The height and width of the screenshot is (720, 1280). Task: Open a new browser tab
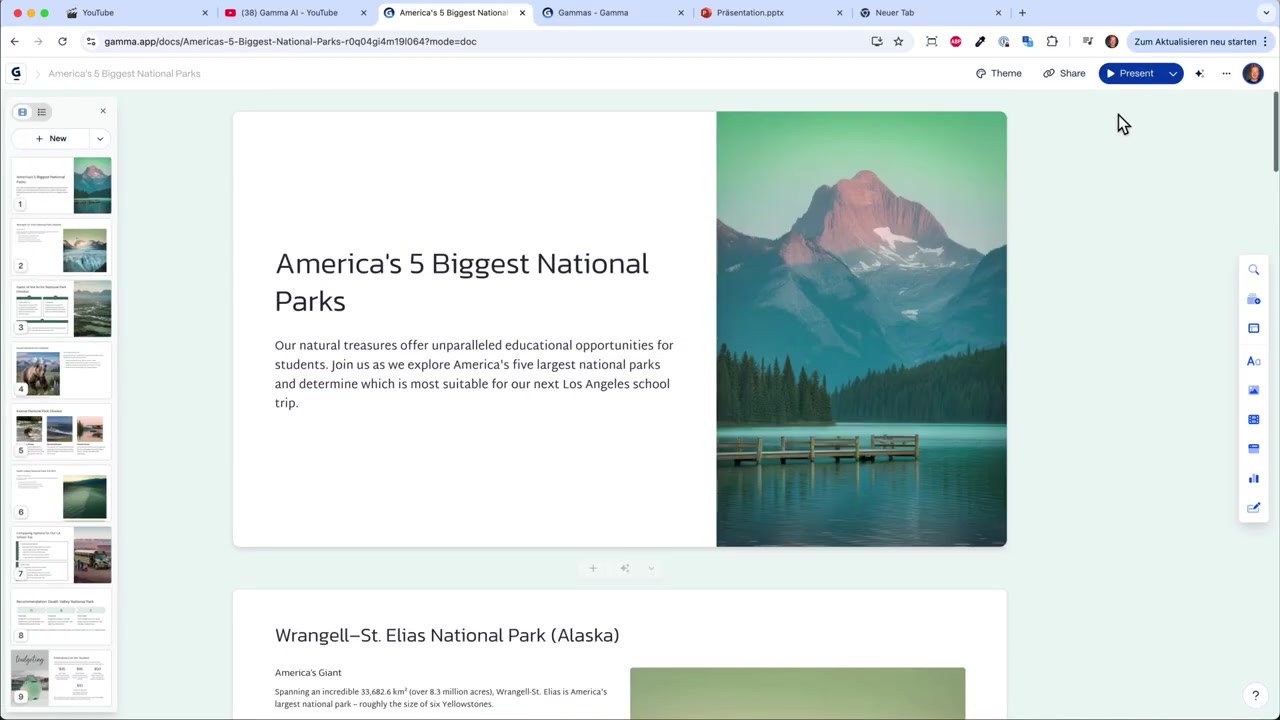click(1022, 13)
